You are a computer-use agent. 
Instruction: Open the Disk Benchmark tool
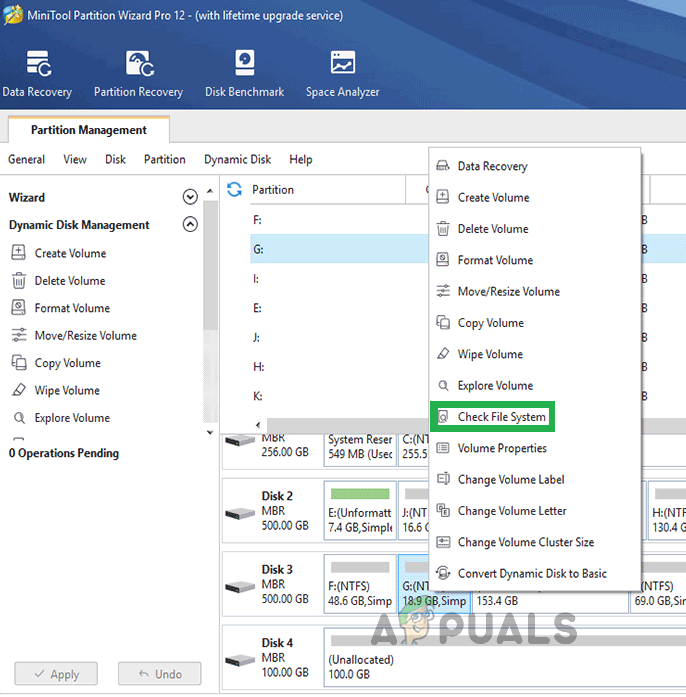244,74
